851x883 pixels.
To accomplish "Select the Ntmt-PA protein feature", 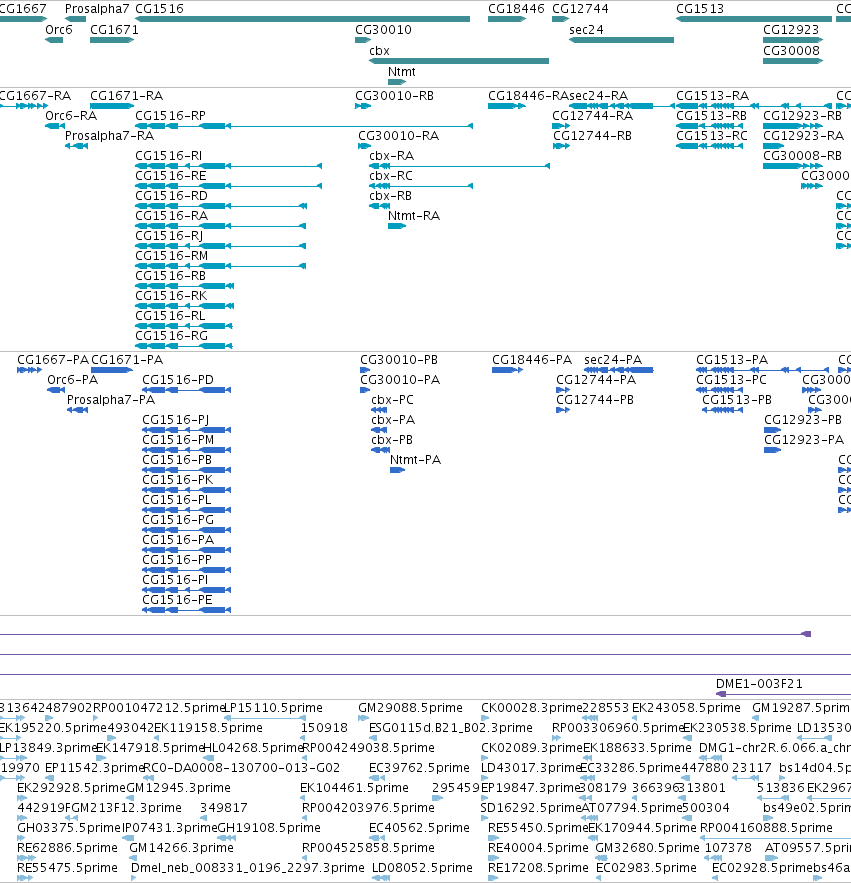I will (398, 470).
